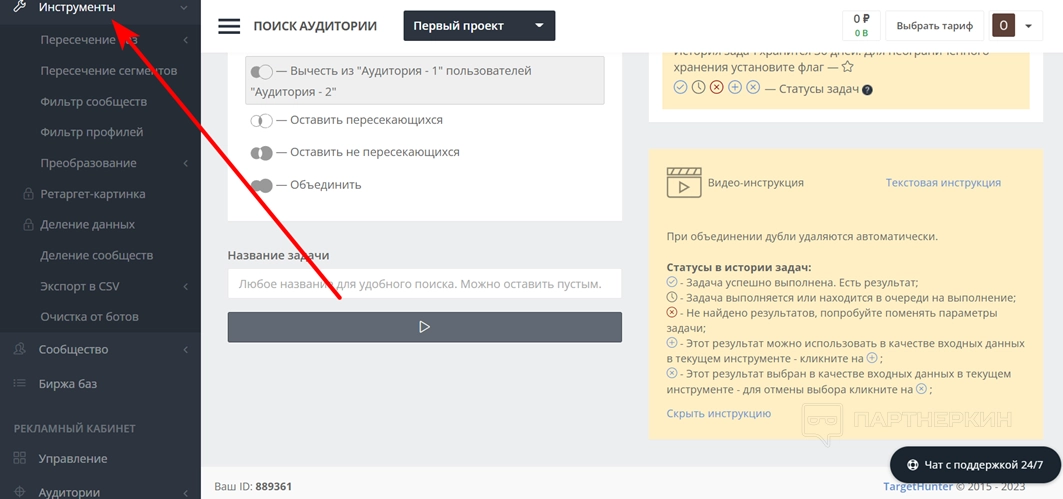Click the question mark help icon by Статусы задач
The image size is (1063, 499).
tap(868, 89)
